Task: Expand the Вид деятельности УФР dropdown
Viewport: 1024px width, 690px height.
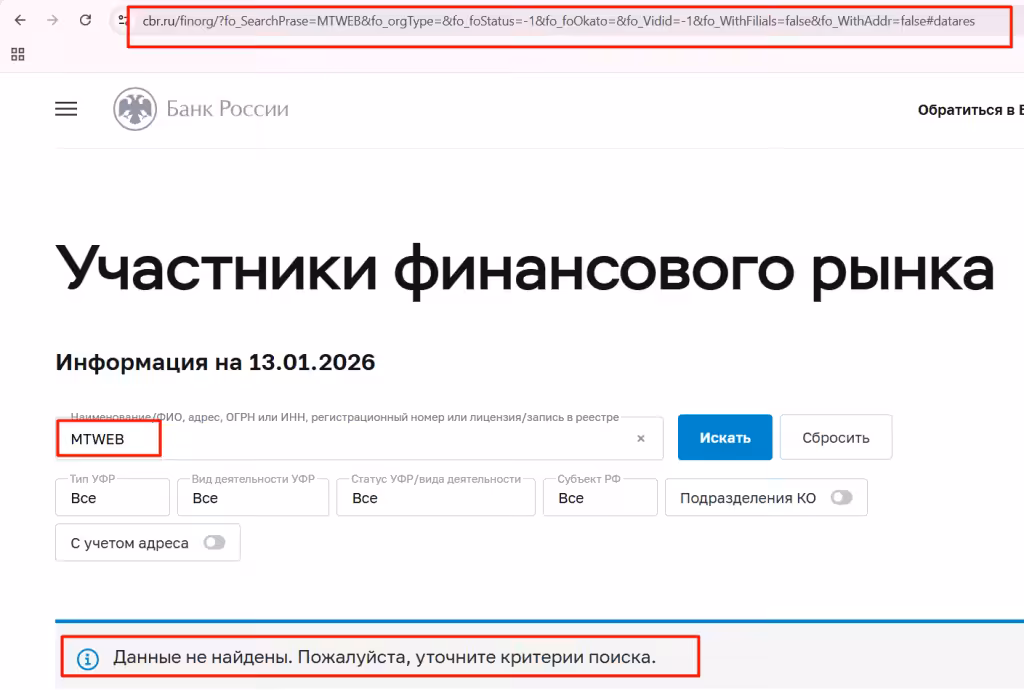Action: coord(253,497)
